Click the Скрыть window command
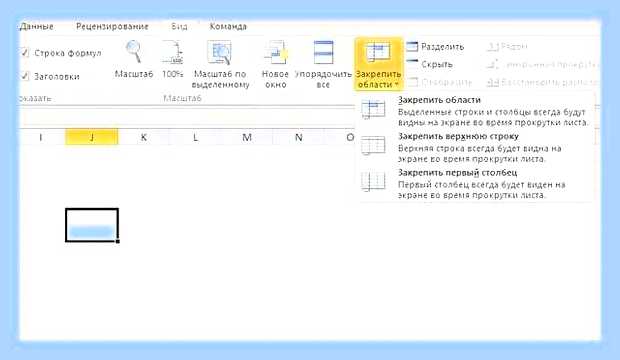This screenshot has height=360, width=620. tap(430, 64)
